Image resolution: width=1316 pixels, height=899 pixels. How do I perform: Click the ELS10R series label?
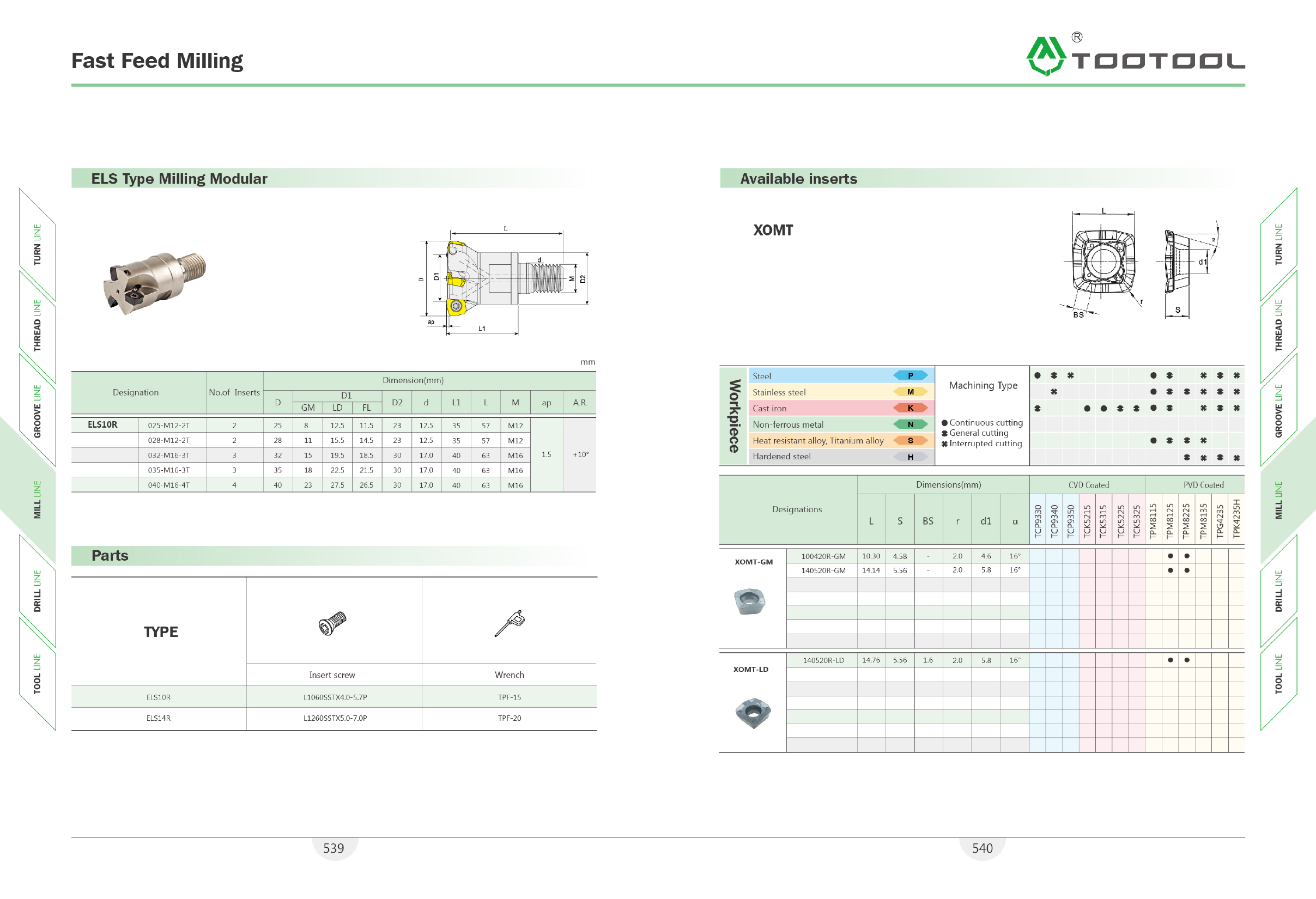(102, 424)
